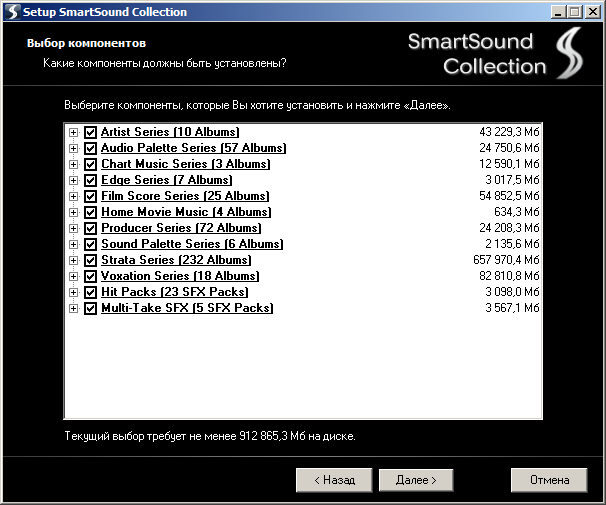Expand the Multi-Take SFX node
The image size is (606, 505).
tap(73, 309)
